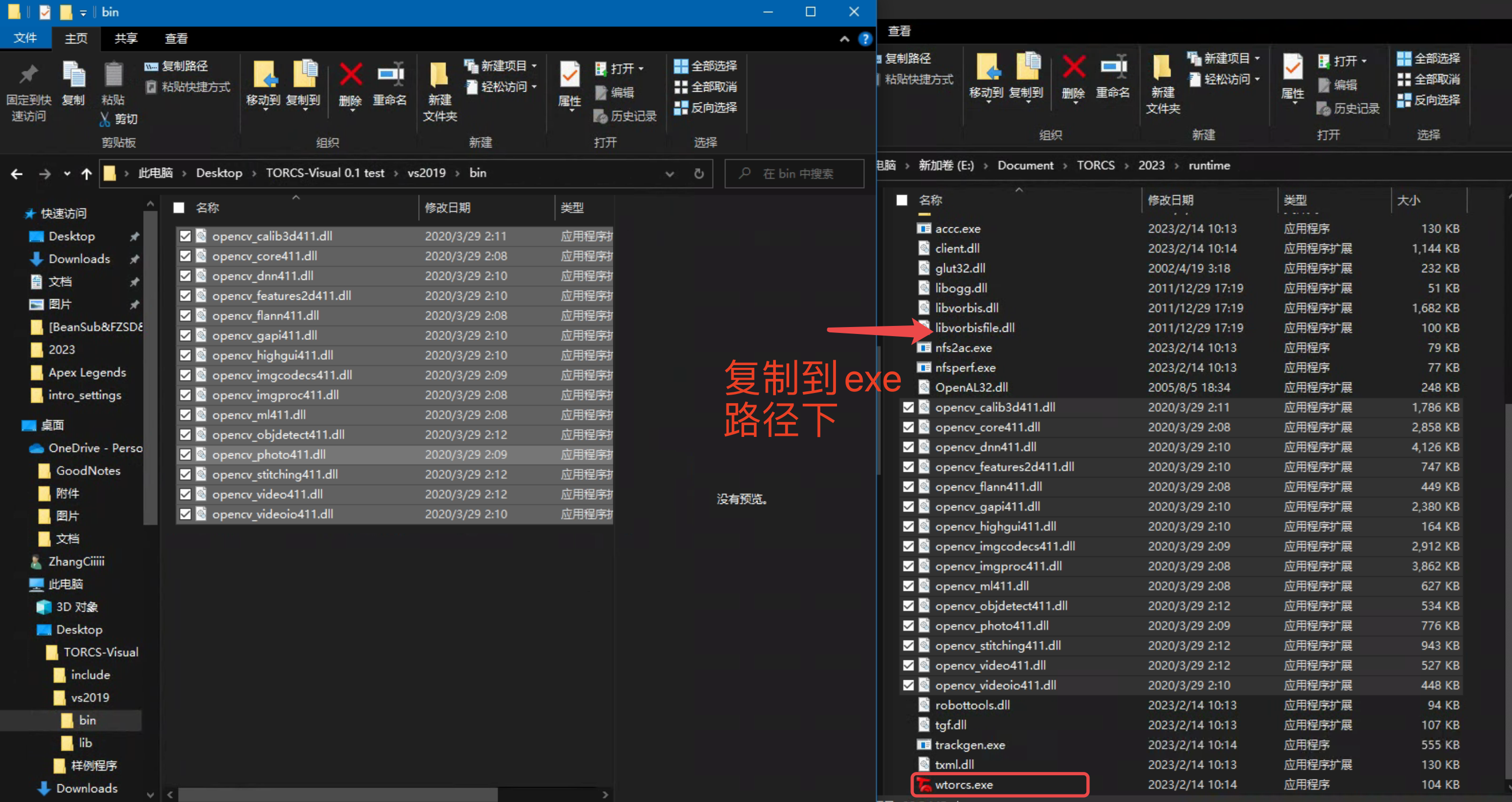Image resolution: width=1512 pixels, height=802 pixels.
Task: Click Properties (属性) in bin window ribbon
Action: [x=569, y=87]
